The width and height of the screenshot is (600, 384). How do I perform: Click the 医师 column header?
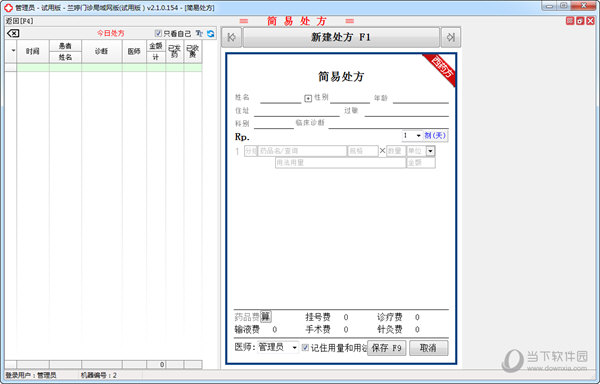click(134, 51)
